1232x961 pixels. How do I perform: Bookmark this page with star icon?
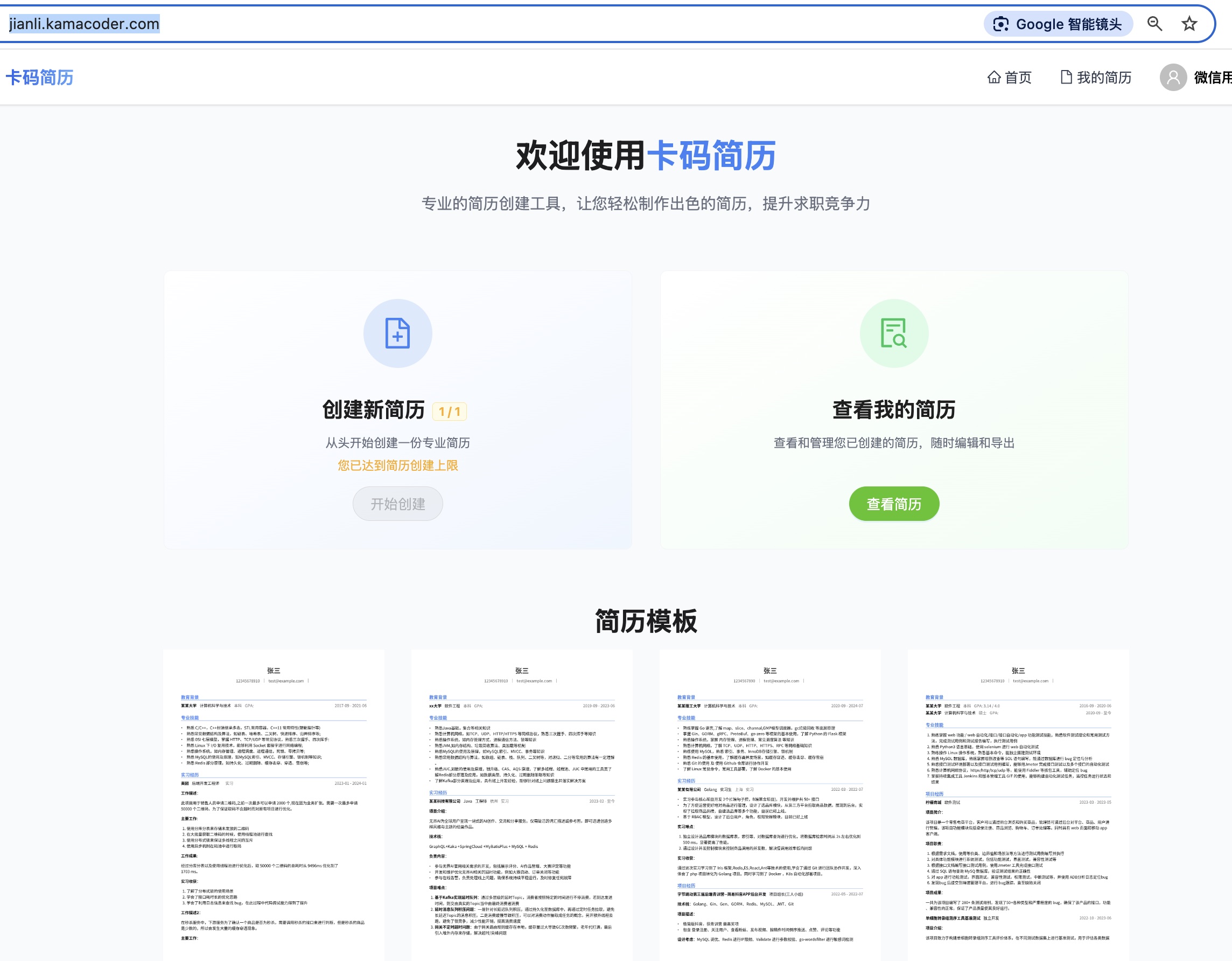point(1189,24)
